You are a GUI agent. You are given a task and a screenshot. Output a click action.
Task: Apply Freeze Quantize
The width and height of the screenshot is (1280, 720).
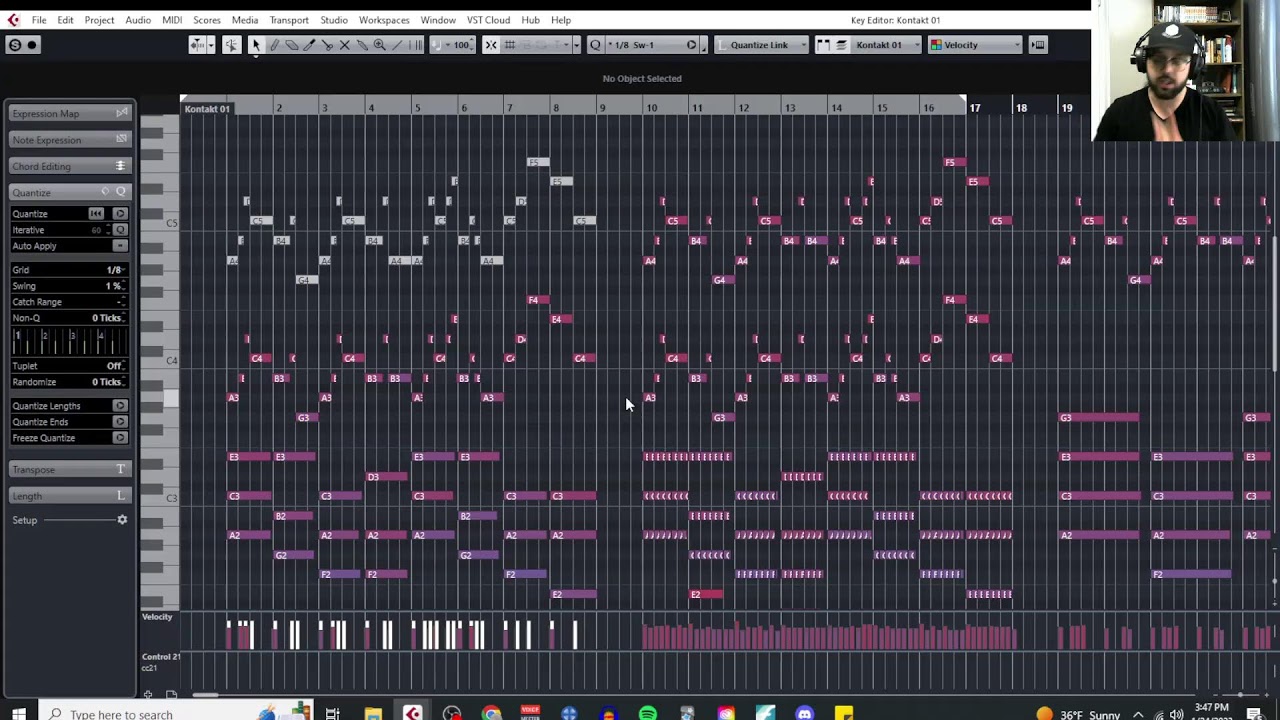tap(120, 438)
